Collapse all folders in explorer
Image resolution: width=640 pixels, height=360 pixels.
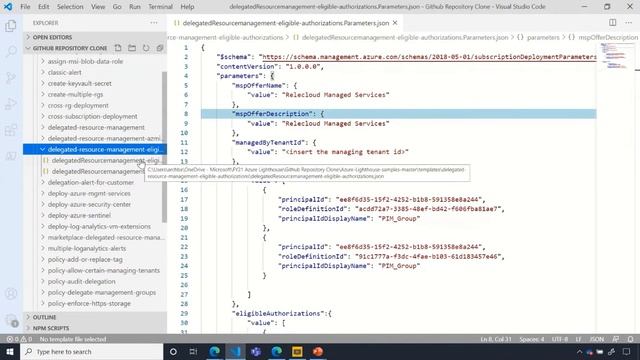pyautogui.click(x=160, y=48)
